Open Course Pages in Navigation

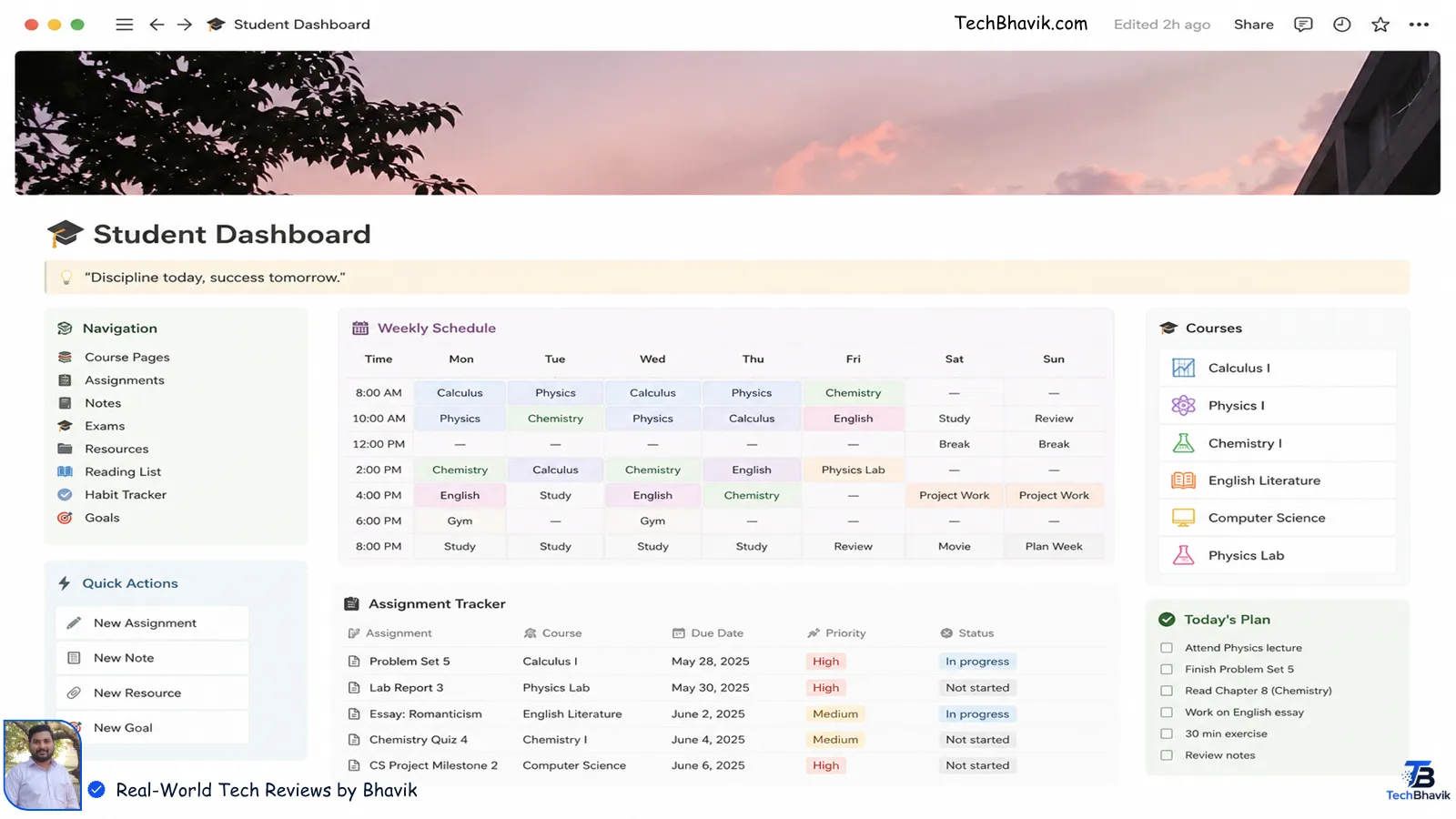pyautogui.click(x=127, y=357)
